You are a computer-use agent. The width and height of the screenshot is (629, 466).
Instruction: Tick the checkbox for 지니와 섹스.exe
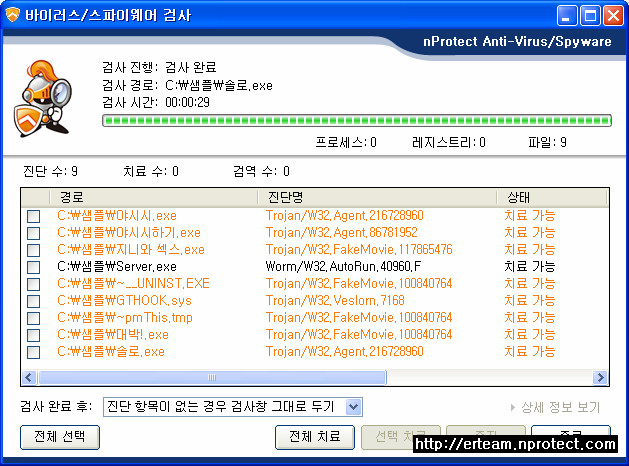click(34, 250)
